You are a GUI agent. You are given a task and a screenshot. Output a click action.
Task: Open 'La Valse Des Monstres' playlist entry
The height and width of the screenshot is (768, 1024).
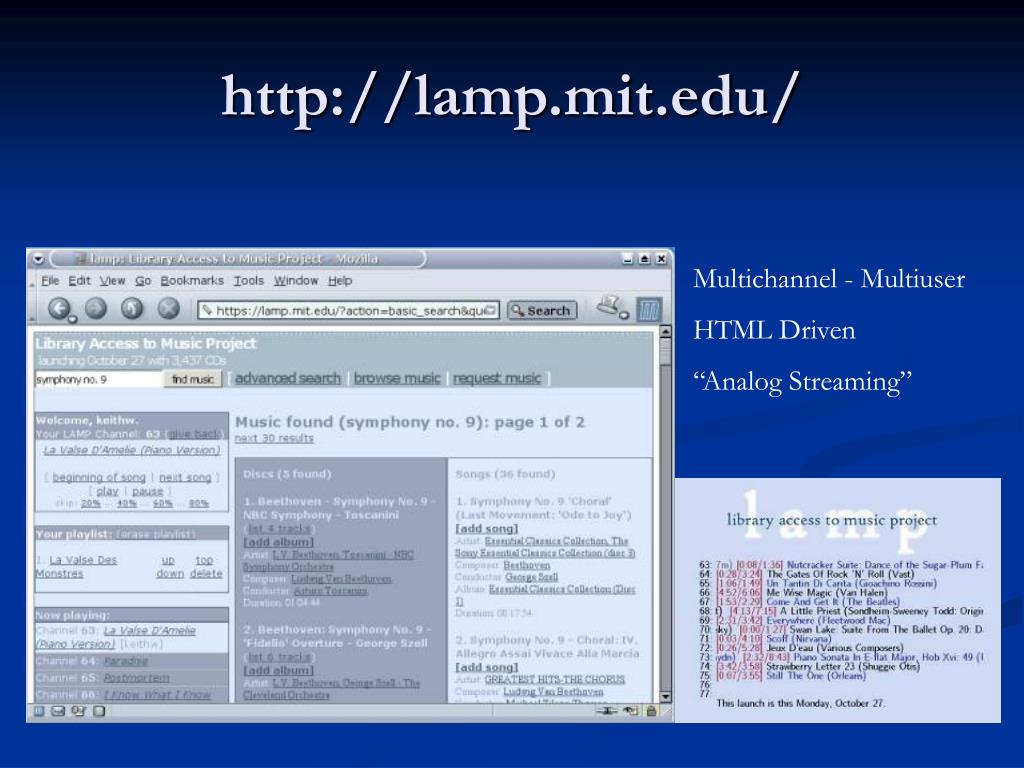pyautogui.click(x=76, y=567)
